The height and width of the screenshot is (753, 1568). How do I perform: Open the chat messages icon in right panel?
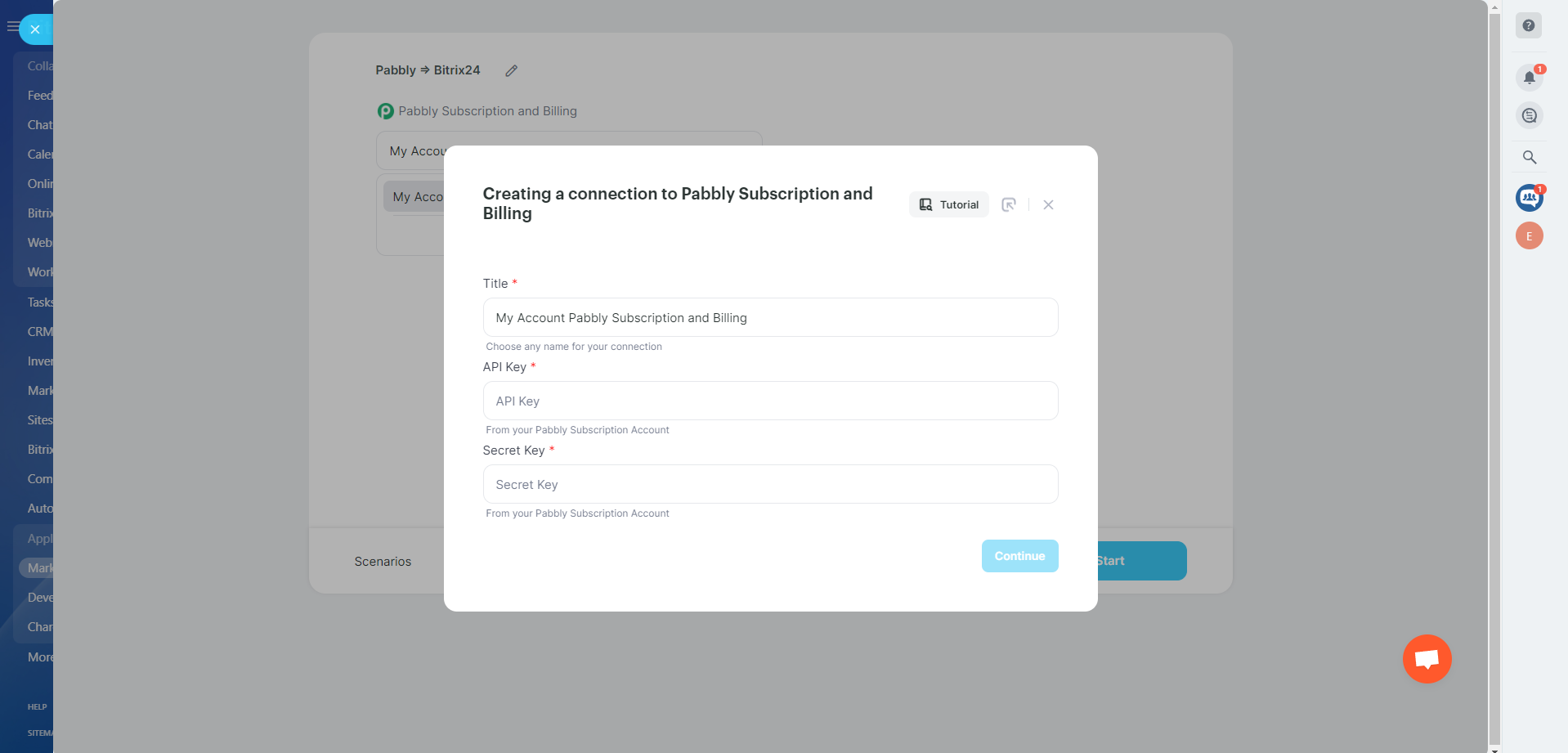point(1529,115)
